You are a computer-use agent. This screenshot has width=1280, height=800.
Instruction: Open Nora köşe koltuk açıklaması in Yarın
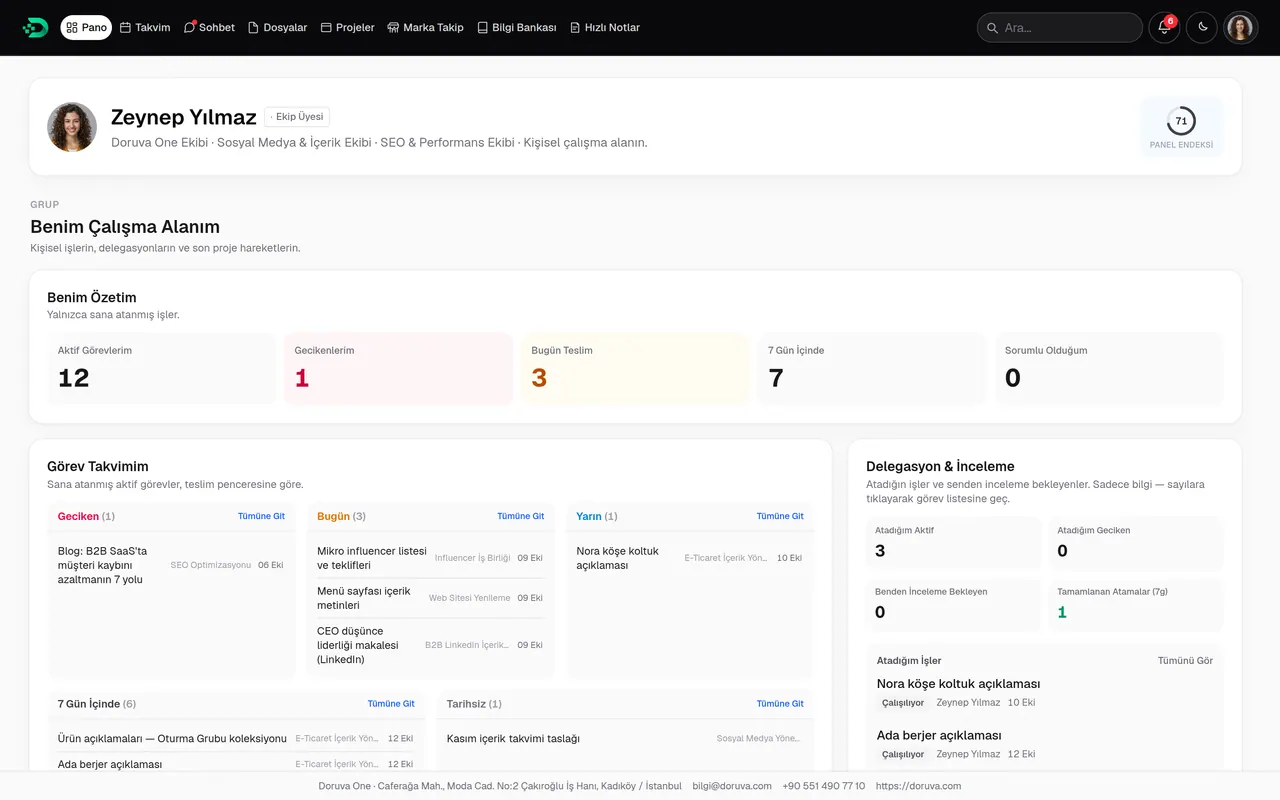689,558
